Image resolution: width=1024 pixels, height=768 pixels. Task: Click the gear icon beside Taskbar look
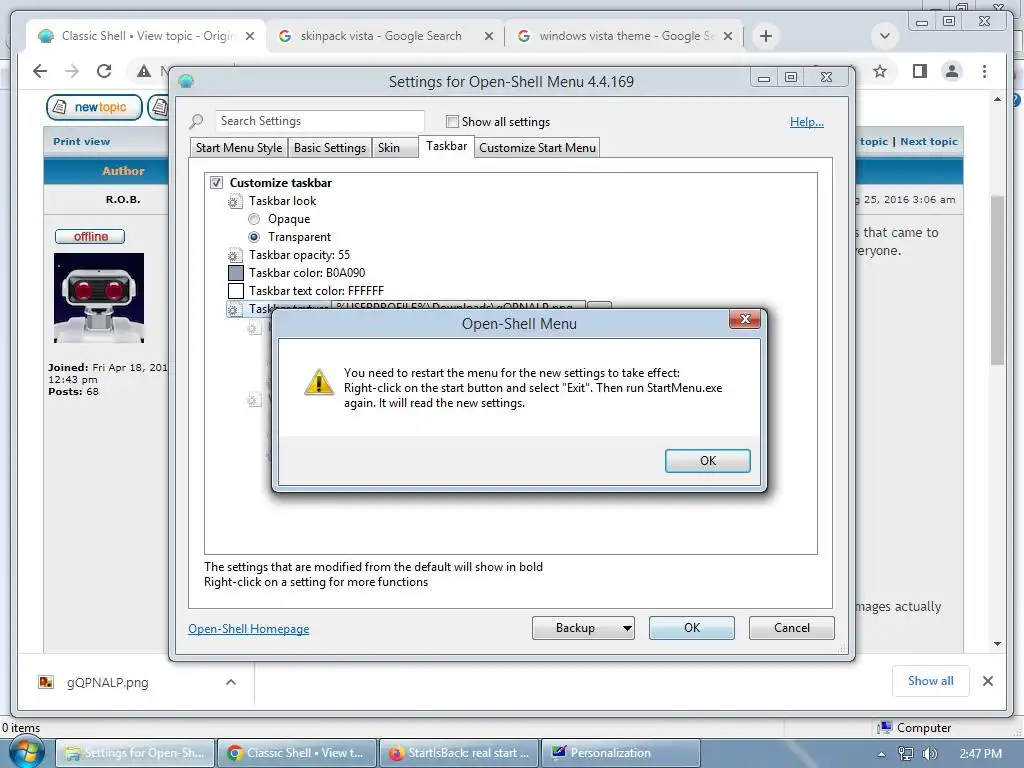[x=234, y=201]
